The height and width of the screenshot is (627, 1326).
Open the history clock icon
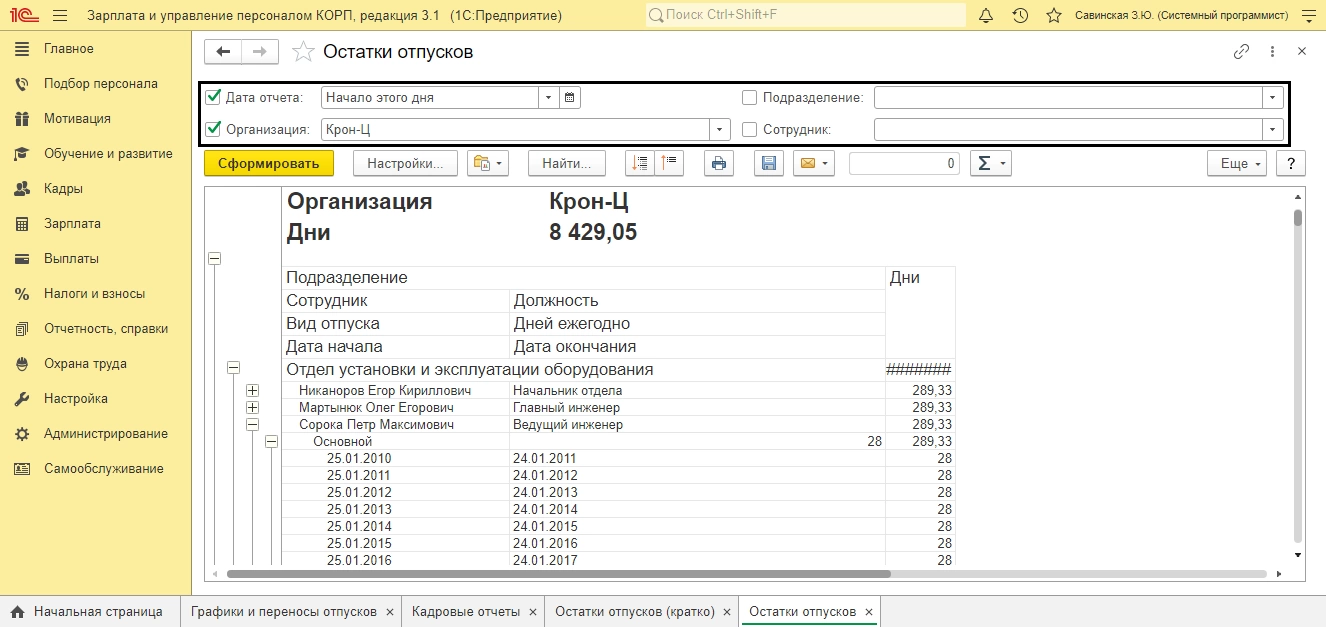1020,16
